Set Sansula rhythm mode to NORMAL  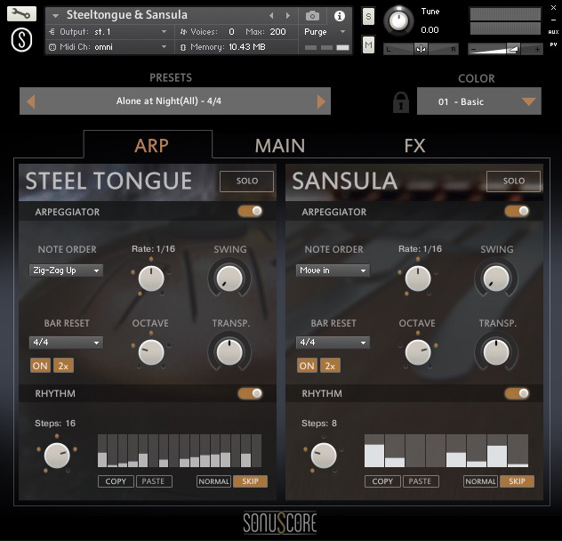point(480,481)
